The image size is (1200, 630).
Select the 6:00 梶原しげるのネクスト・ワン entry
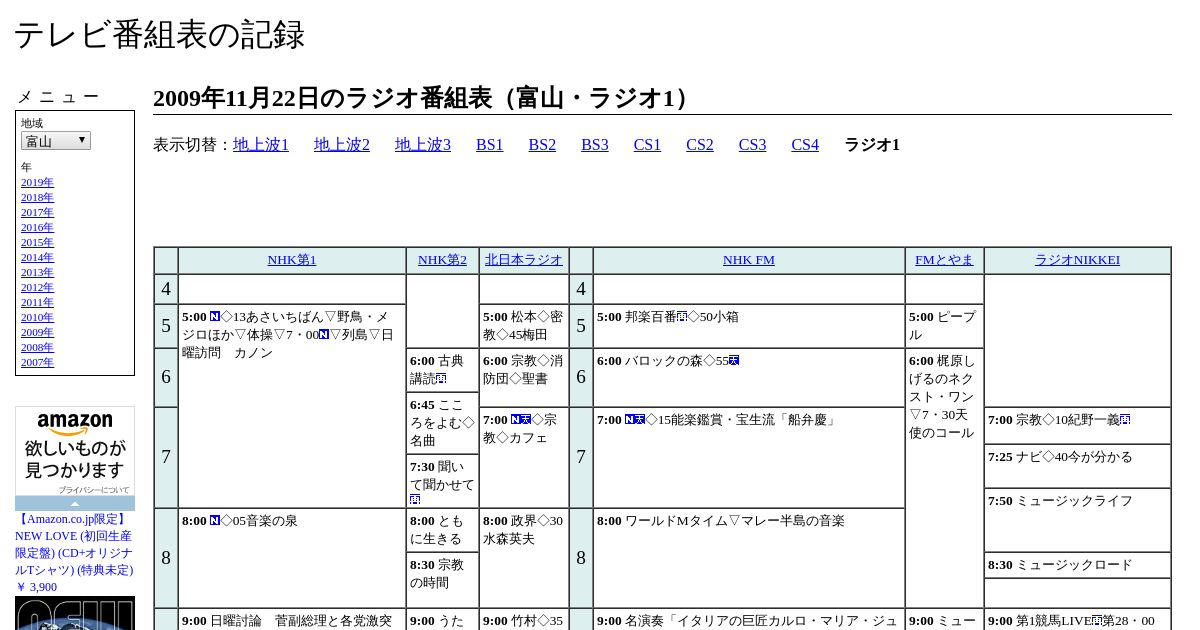941,397
